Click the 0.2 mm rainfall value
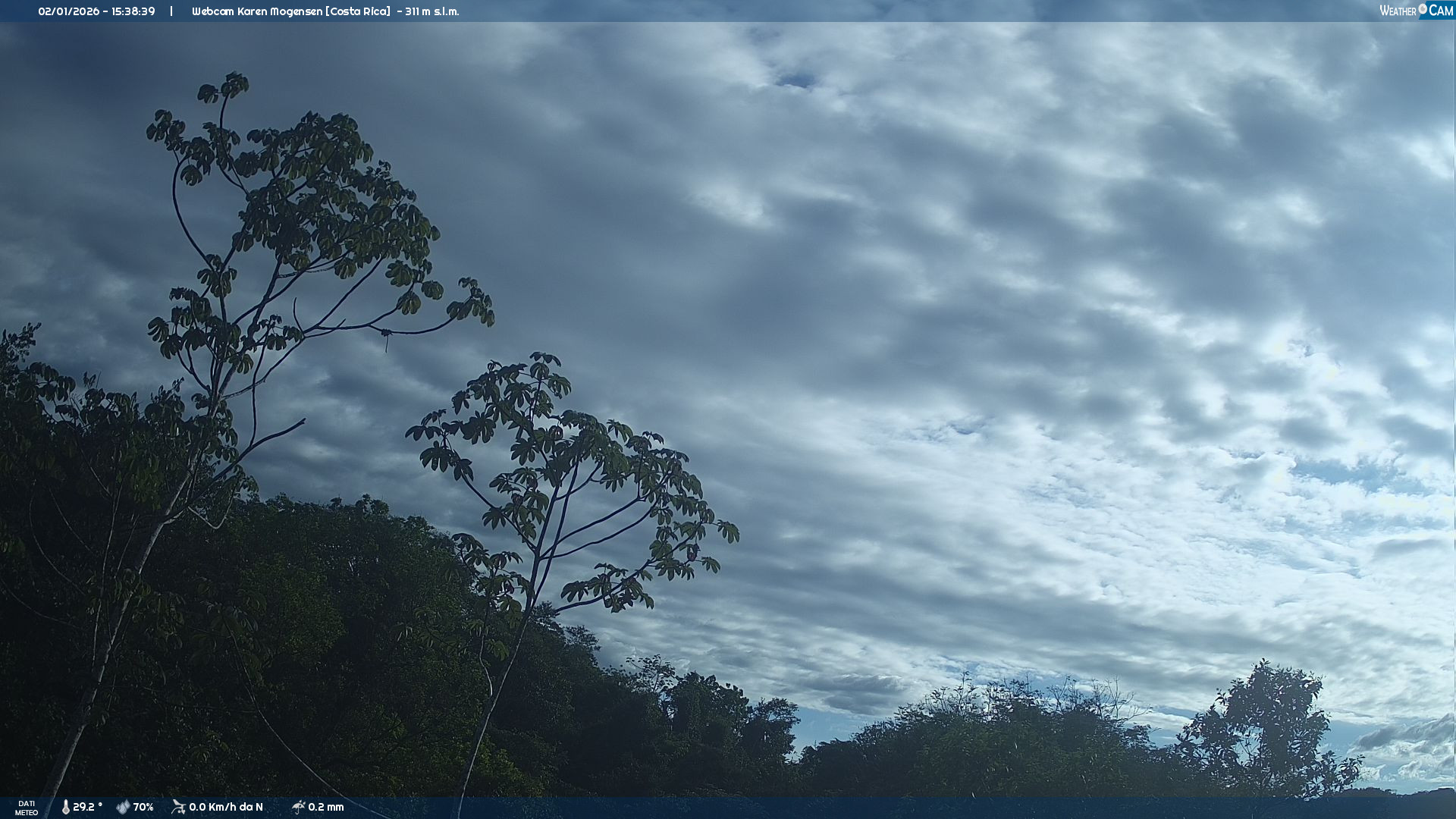Image resolution: width=1456 pixels, height=819 pixels. [x=326, y=807]
